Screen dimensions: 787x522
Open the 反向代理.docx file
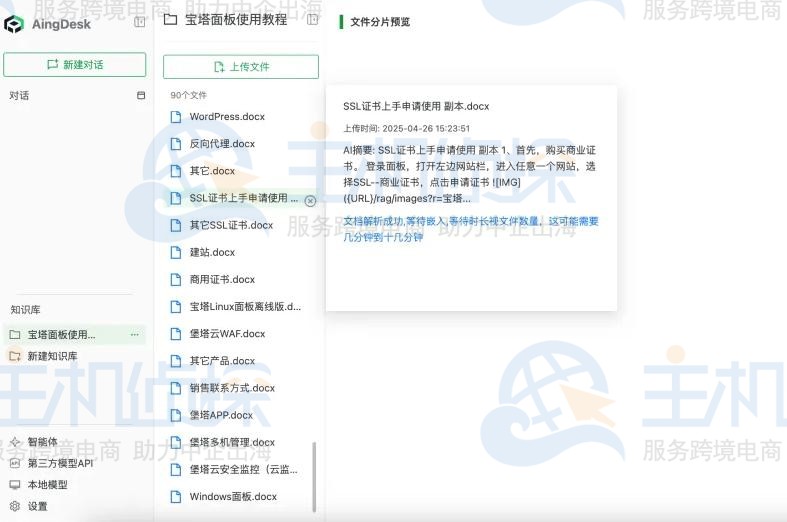tap(222, 144)
